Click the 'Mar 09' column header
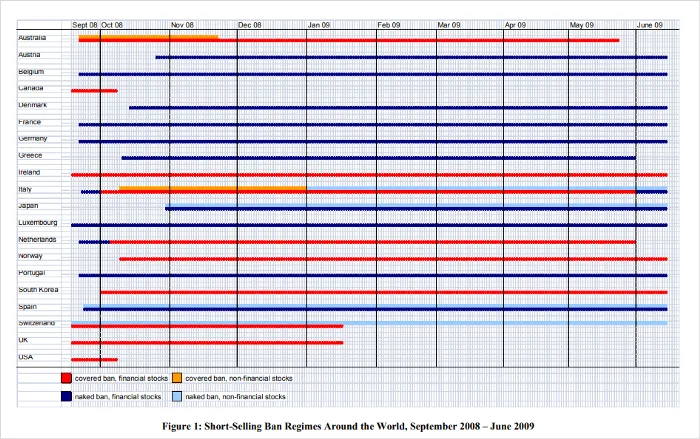 [449, 25]
